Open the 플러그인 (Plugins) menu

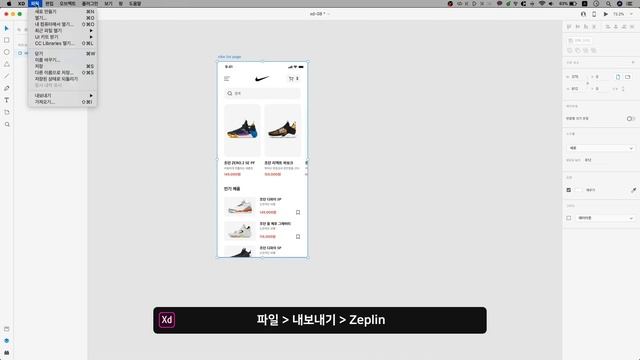(89, 4)
